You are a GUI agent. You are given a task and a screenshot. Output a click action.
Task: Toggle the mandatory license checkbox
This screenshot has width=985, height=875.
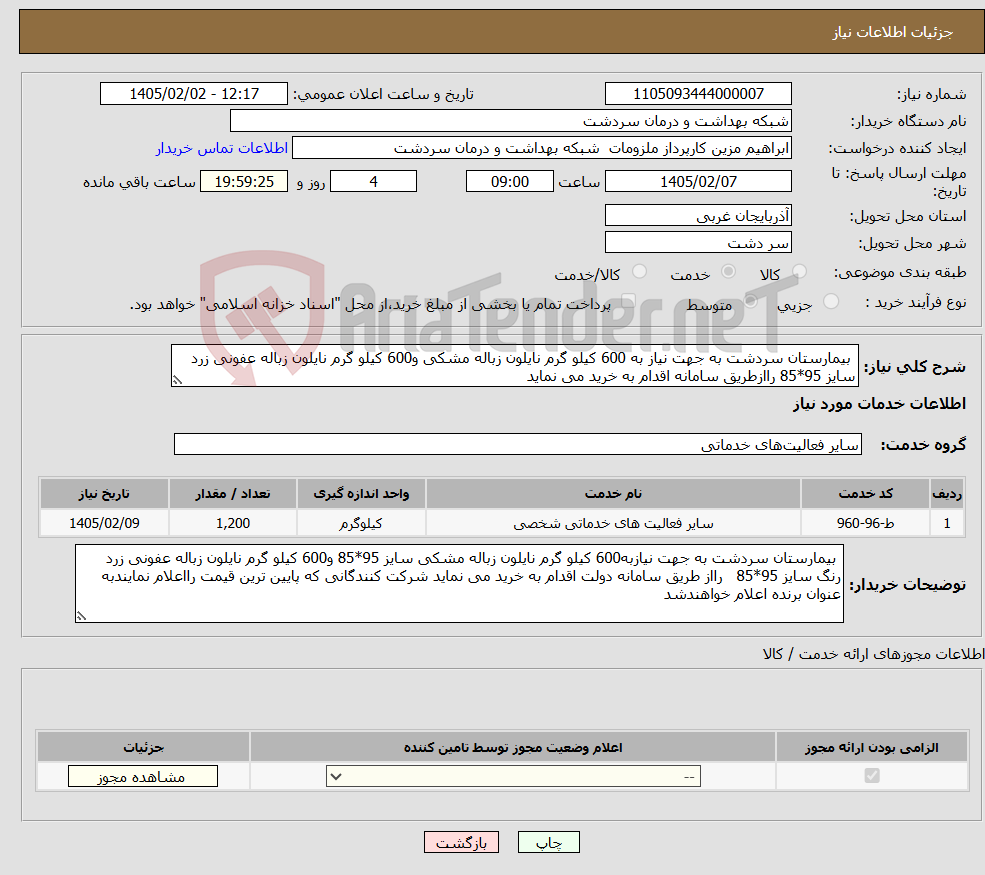pyautogui.click(x=872, y=776)
